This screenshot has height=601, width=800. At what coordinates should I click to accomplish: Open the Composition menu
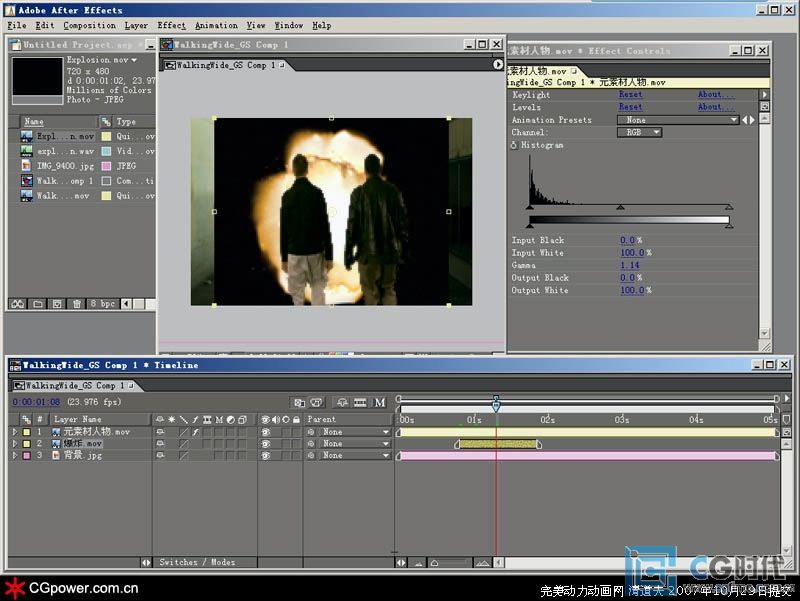point(90,25)
